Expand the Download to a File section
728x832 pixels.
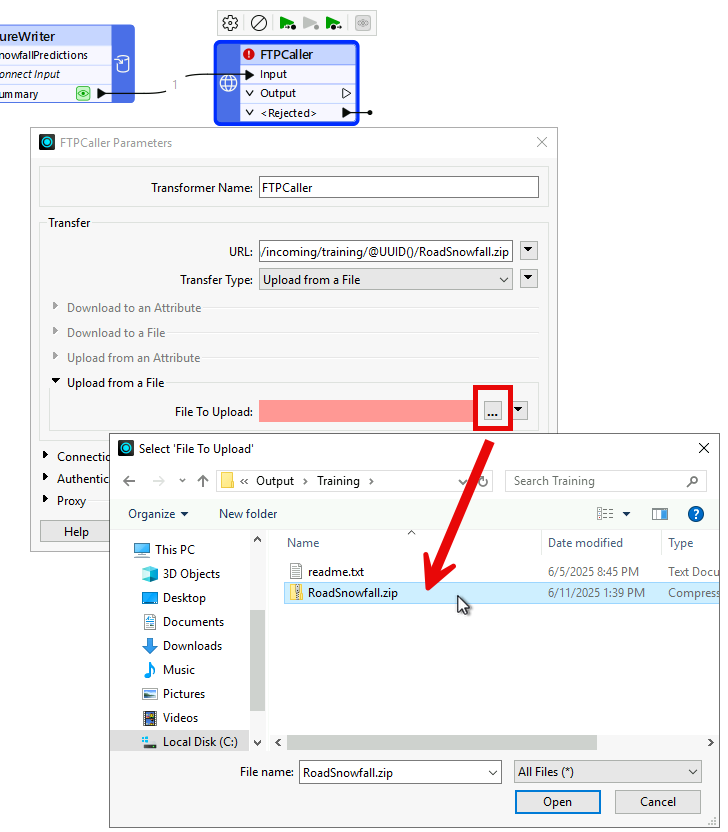tap(56, 333)
